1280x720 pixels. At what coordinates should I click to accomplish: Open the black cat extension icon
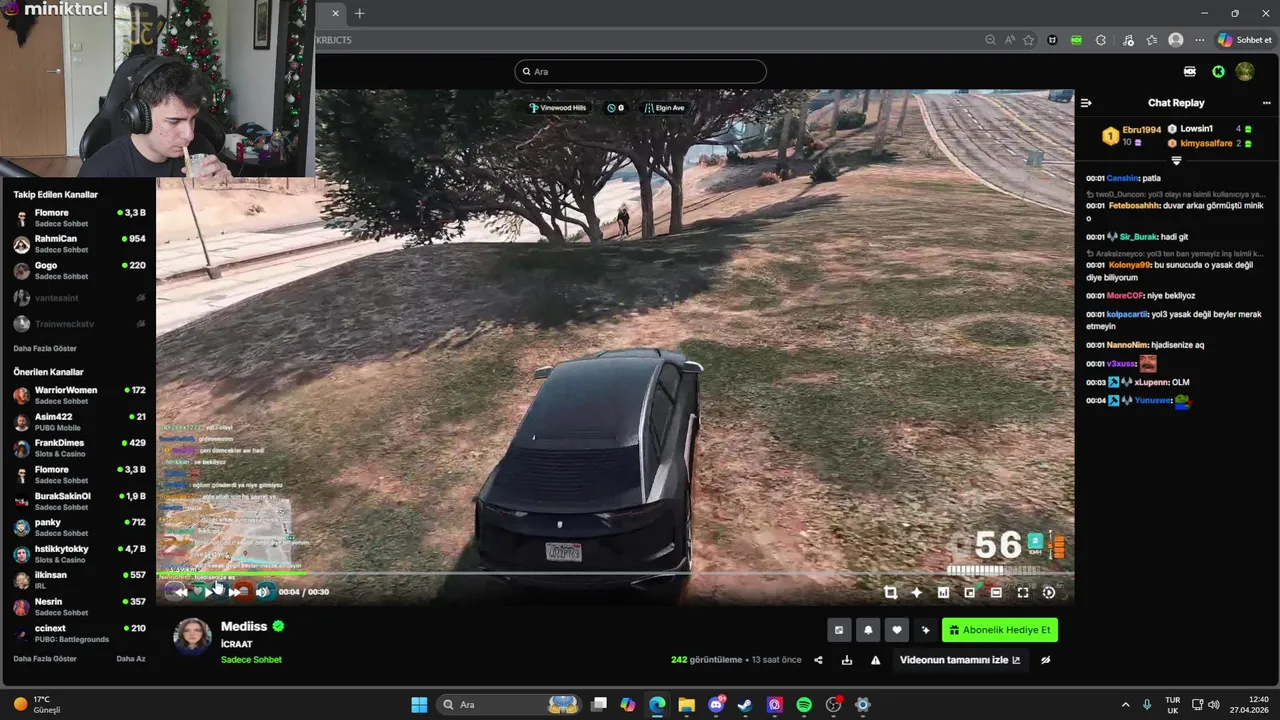pyautogui.click(x=1052, y=40)
